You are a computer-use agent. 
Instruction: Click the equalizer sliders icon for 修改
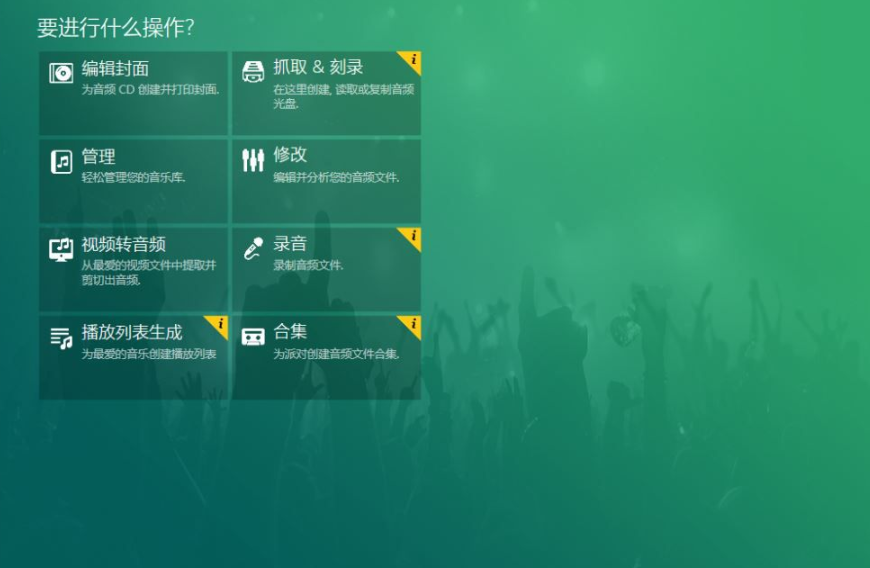(x=253, y=160)
